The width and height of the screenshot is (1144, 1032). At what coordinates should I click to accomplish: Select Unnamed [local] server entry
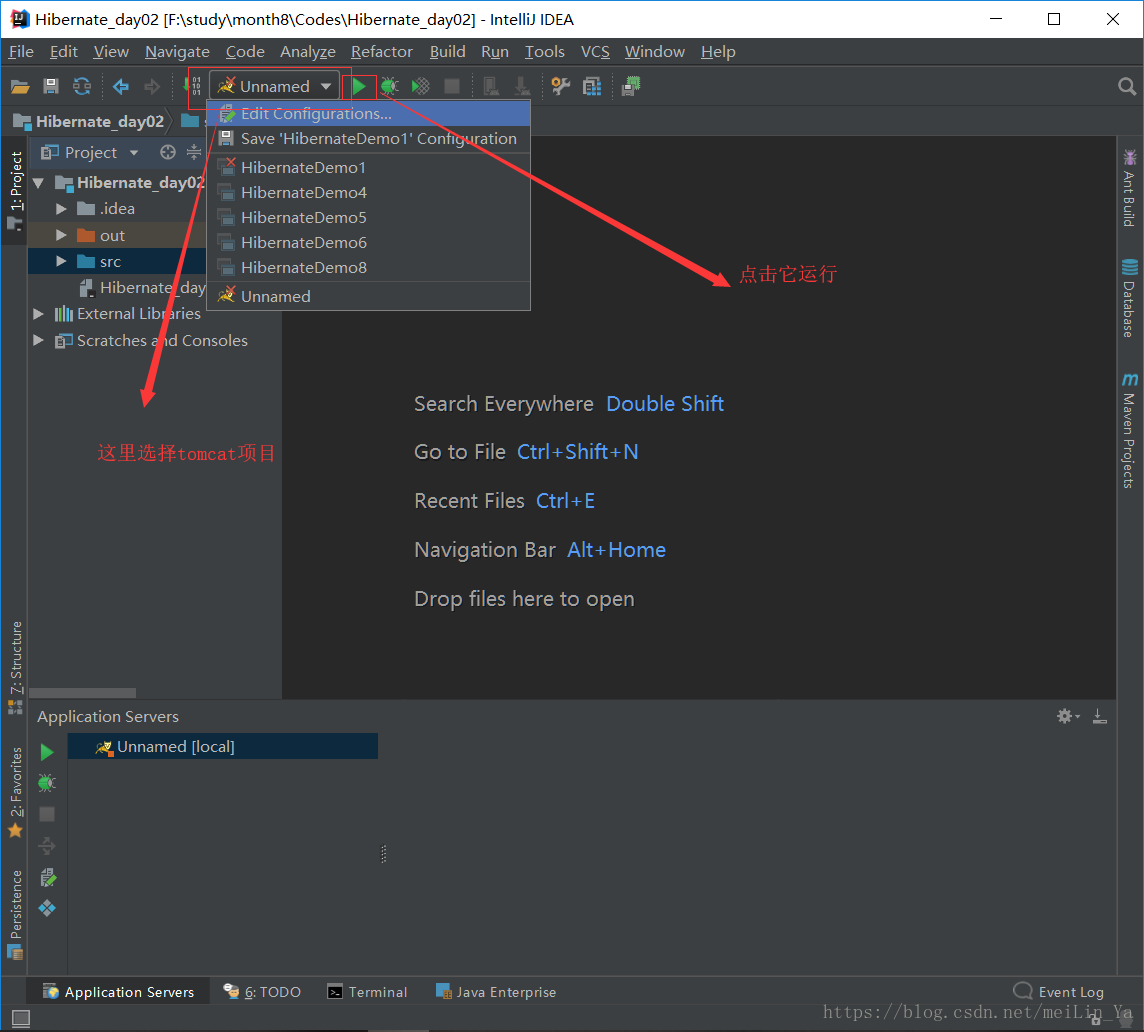[223, 747]
